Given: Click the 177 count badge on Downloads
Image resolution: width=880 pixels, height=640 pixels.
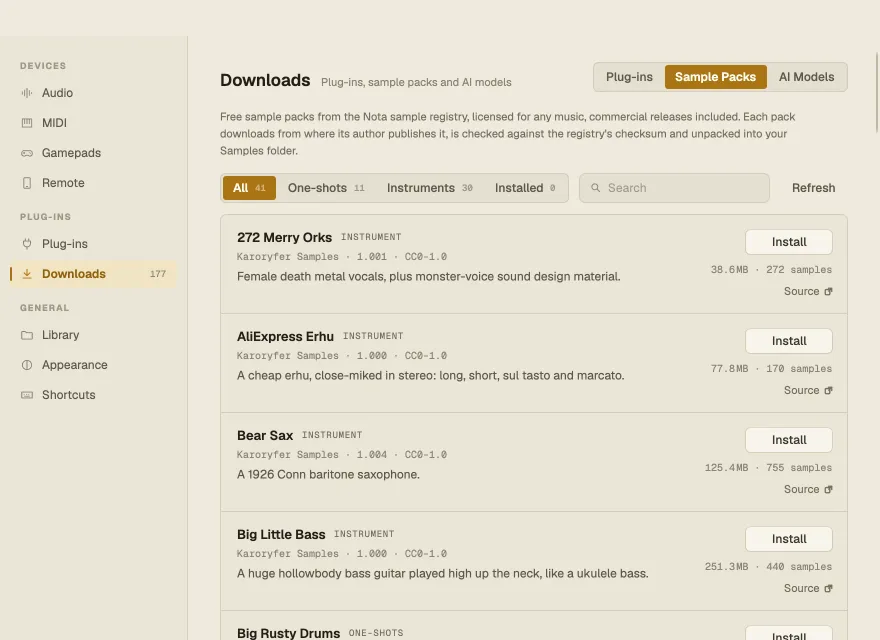Looking at the screenshot, I should tap(158, 274).
